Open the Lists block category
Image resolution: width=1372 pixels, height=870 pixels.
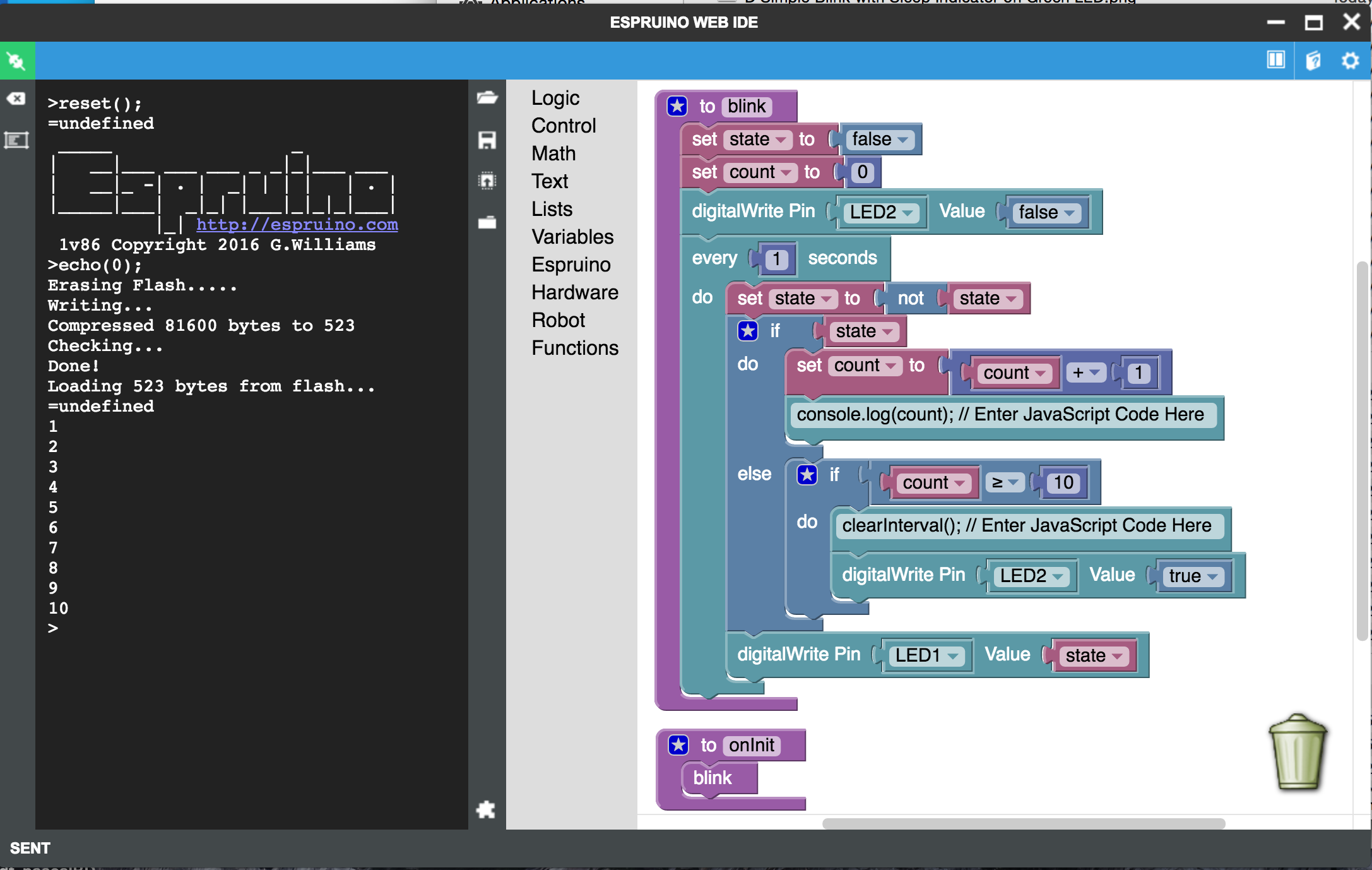coord(552,209)
